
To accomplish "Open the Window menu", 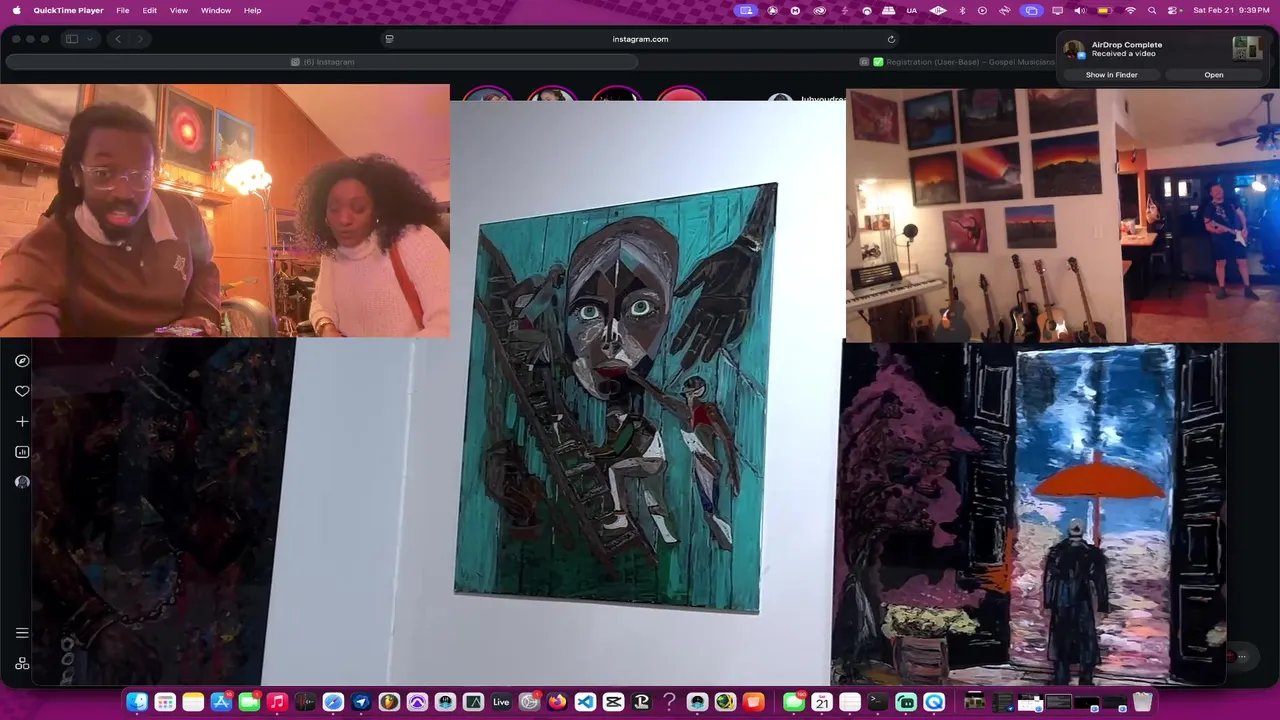I will (216, 10).
